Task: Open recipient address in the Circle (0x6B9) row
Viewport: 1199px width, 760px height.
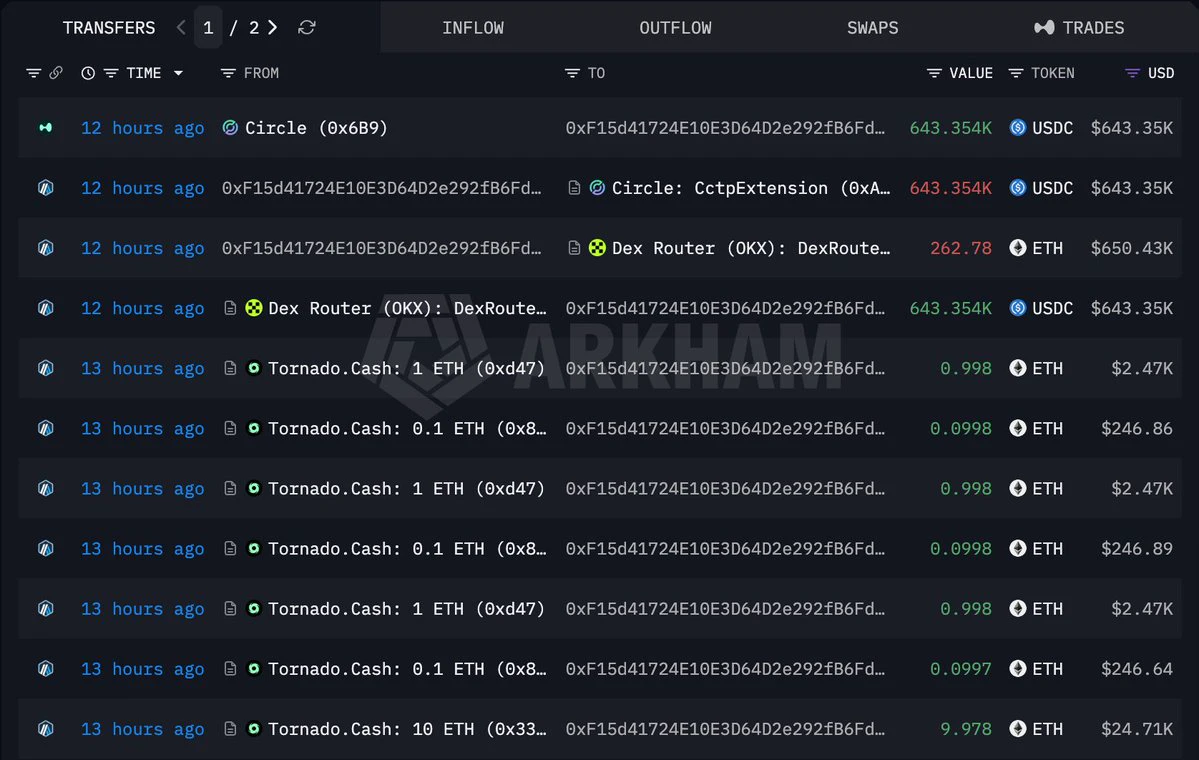Action: point(725,128)
